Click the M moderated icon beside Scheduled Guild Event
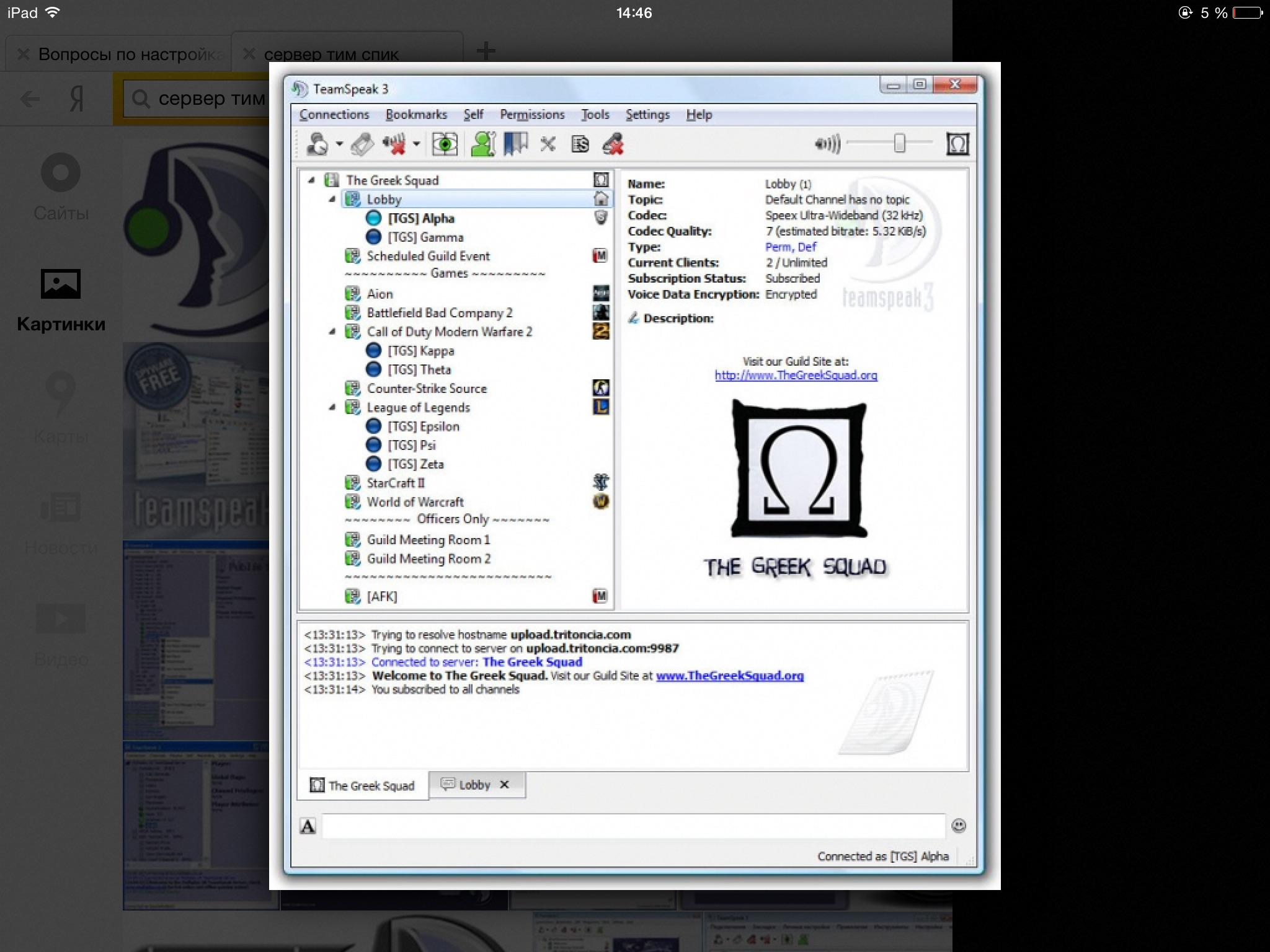Image resolution: width=1270 pixels, height=952 pixels. [600, 256]
